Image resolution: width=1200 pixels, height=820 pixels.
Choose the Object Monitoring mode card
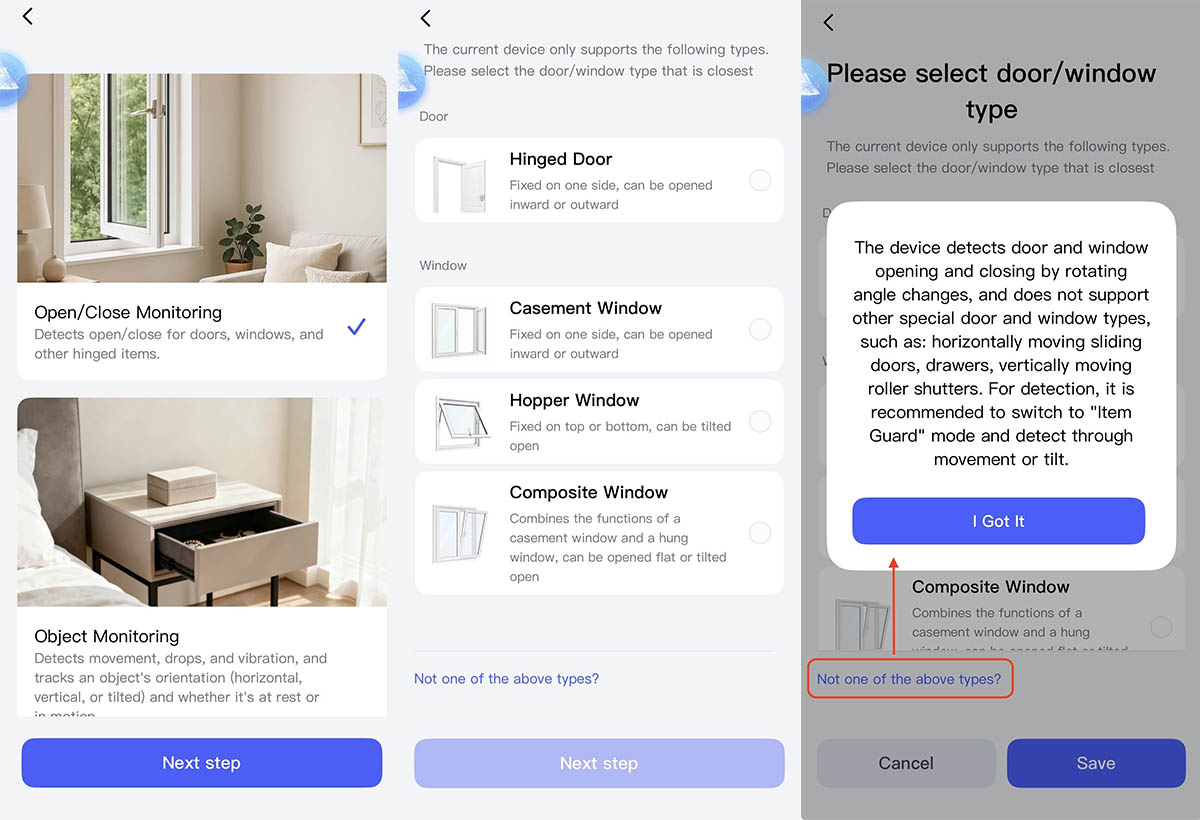point(202,556)
